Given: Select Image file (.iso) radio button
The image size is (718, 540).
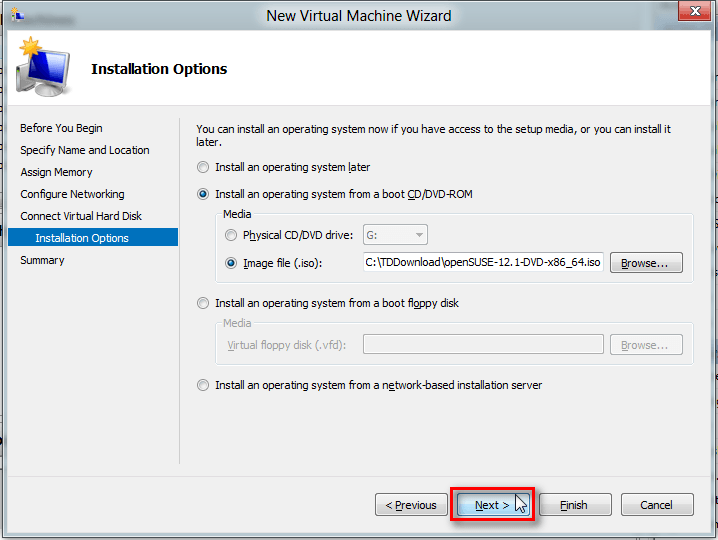Looking at the screenshot, I should [232, 263].
